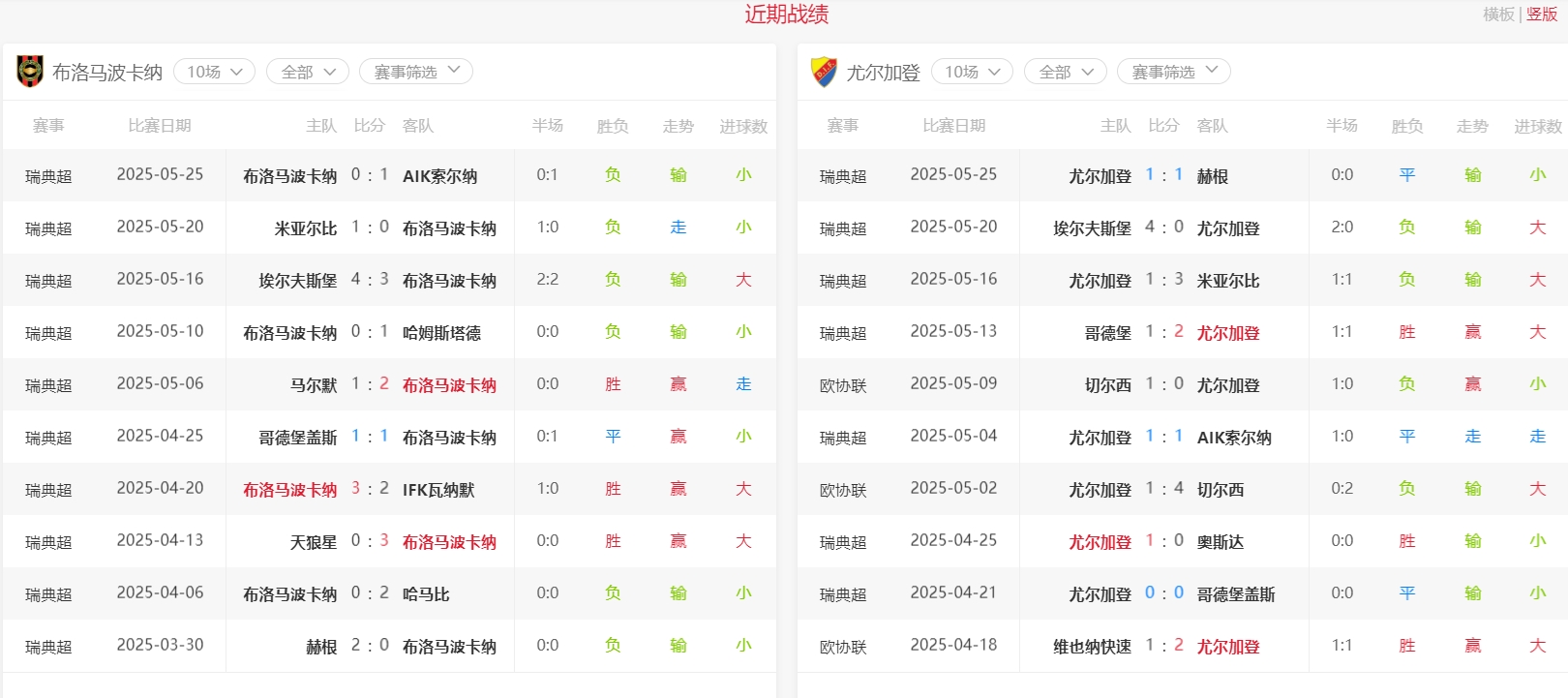Viewport: 1568px width, 698px height.
Task: Open 马尔默 team from 2025-05-06 match
Action: click(x=314, y=385)
